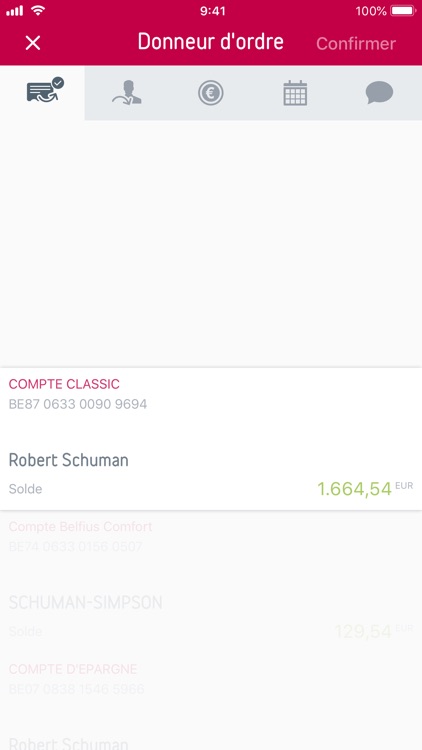Open the euro amount step icon

(211, 93)
